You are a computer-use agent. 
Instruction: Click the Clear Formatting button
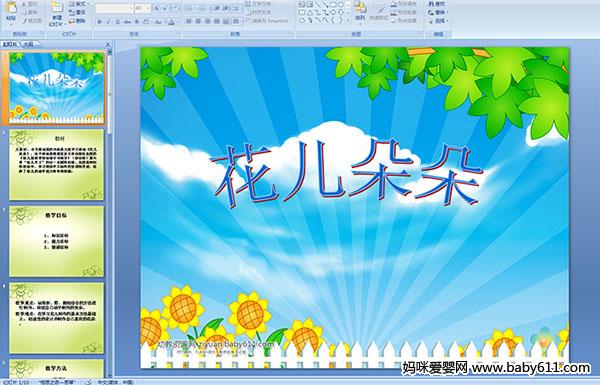[176, 8]
